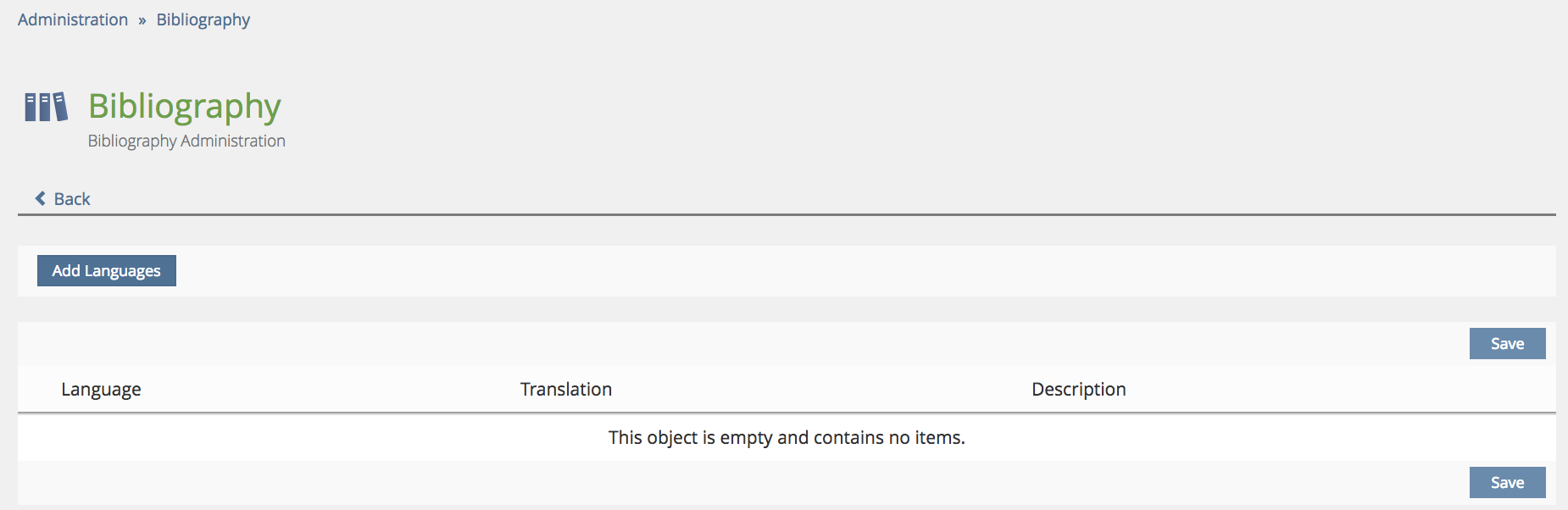Click the Bibliography Administration subtitle text
Image resolution: width=1568 pixels, height=510 pixels.
pos(186,141)
